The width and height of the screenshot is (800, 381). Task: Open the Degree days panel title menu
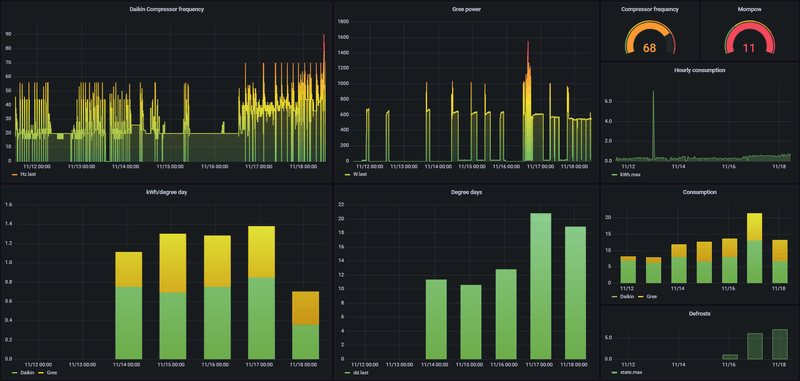point(466,192)
